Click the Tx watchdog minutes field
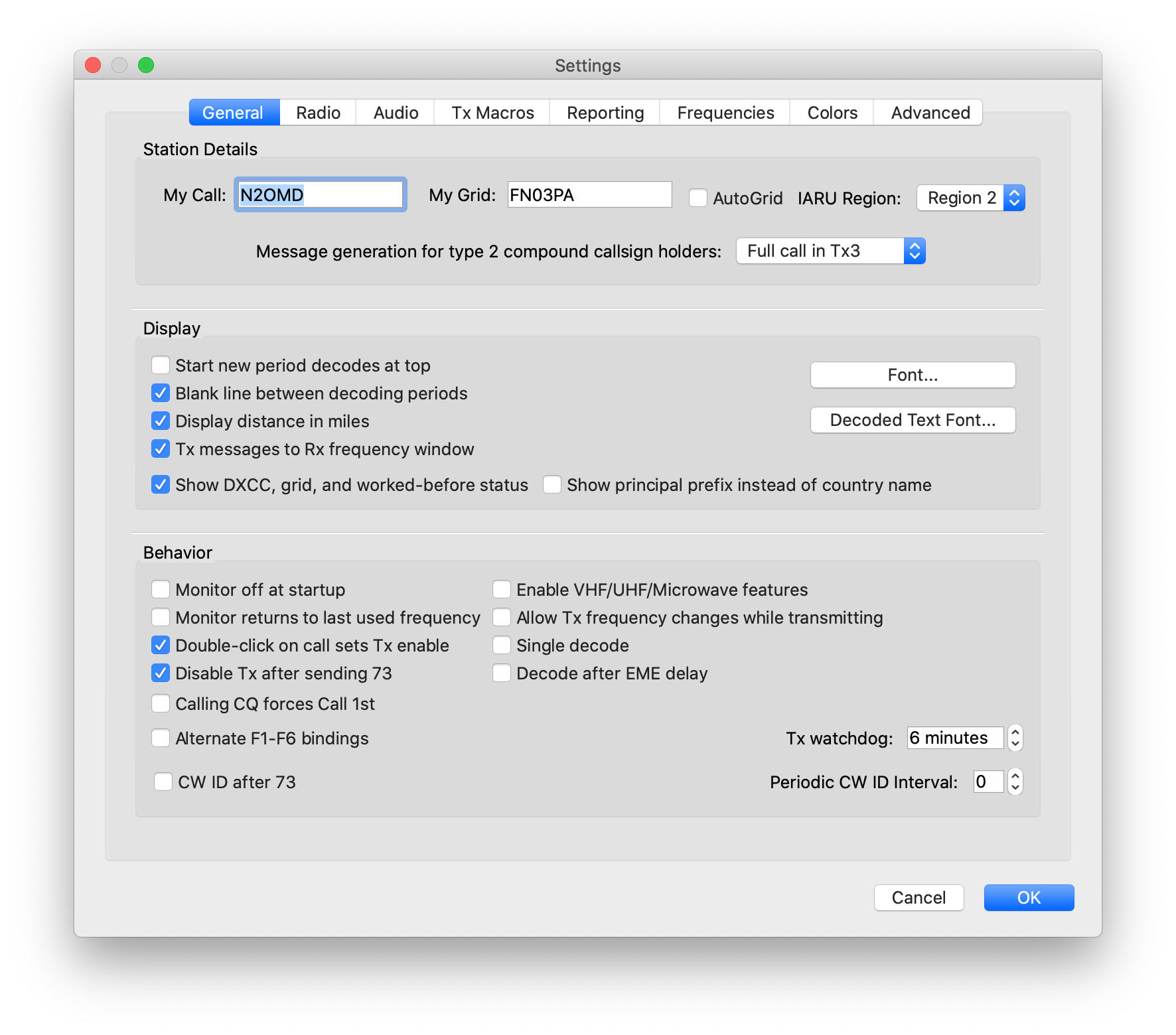This screenshot has width=1176, height=1035. pyautogui.click(x=955, y=738)
